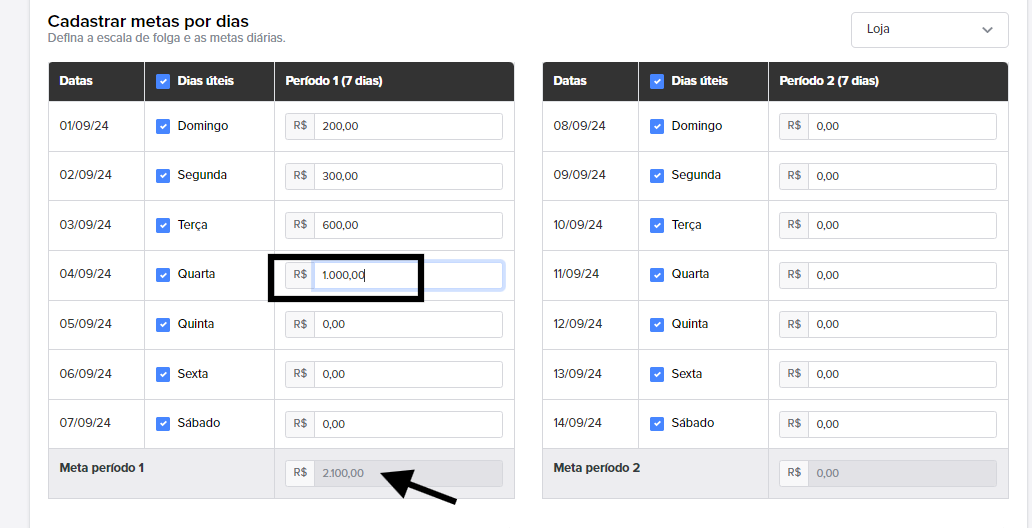Click the Meta período 1 total field

click(408, 473)
